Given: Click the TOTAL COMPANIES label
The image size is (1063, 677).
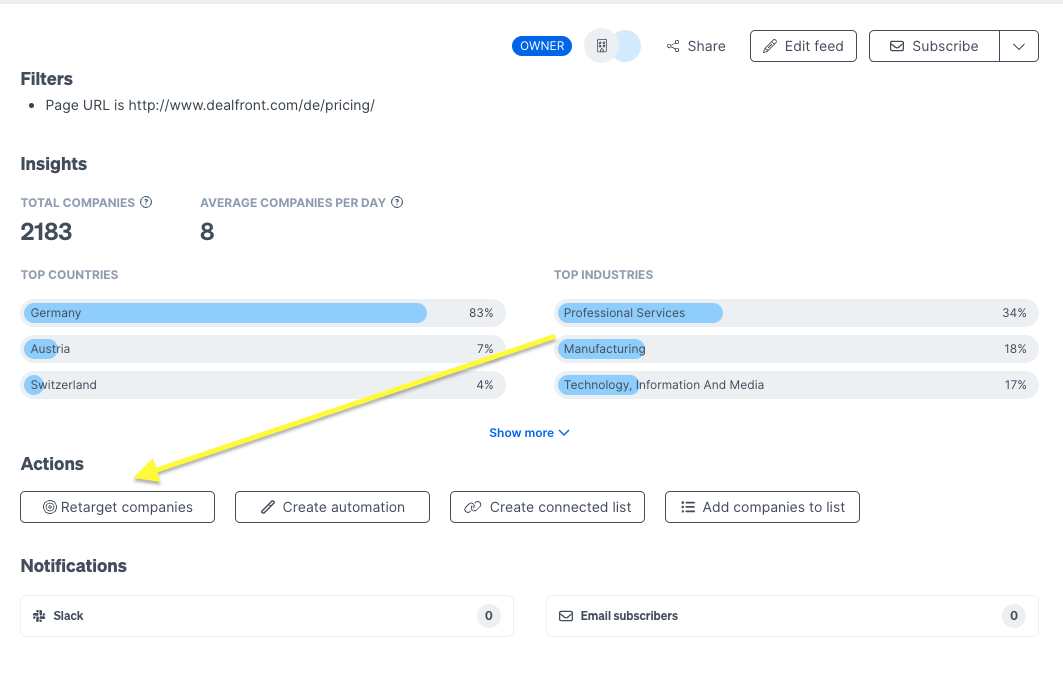Looking at the screenshot, I should [77, 203].
